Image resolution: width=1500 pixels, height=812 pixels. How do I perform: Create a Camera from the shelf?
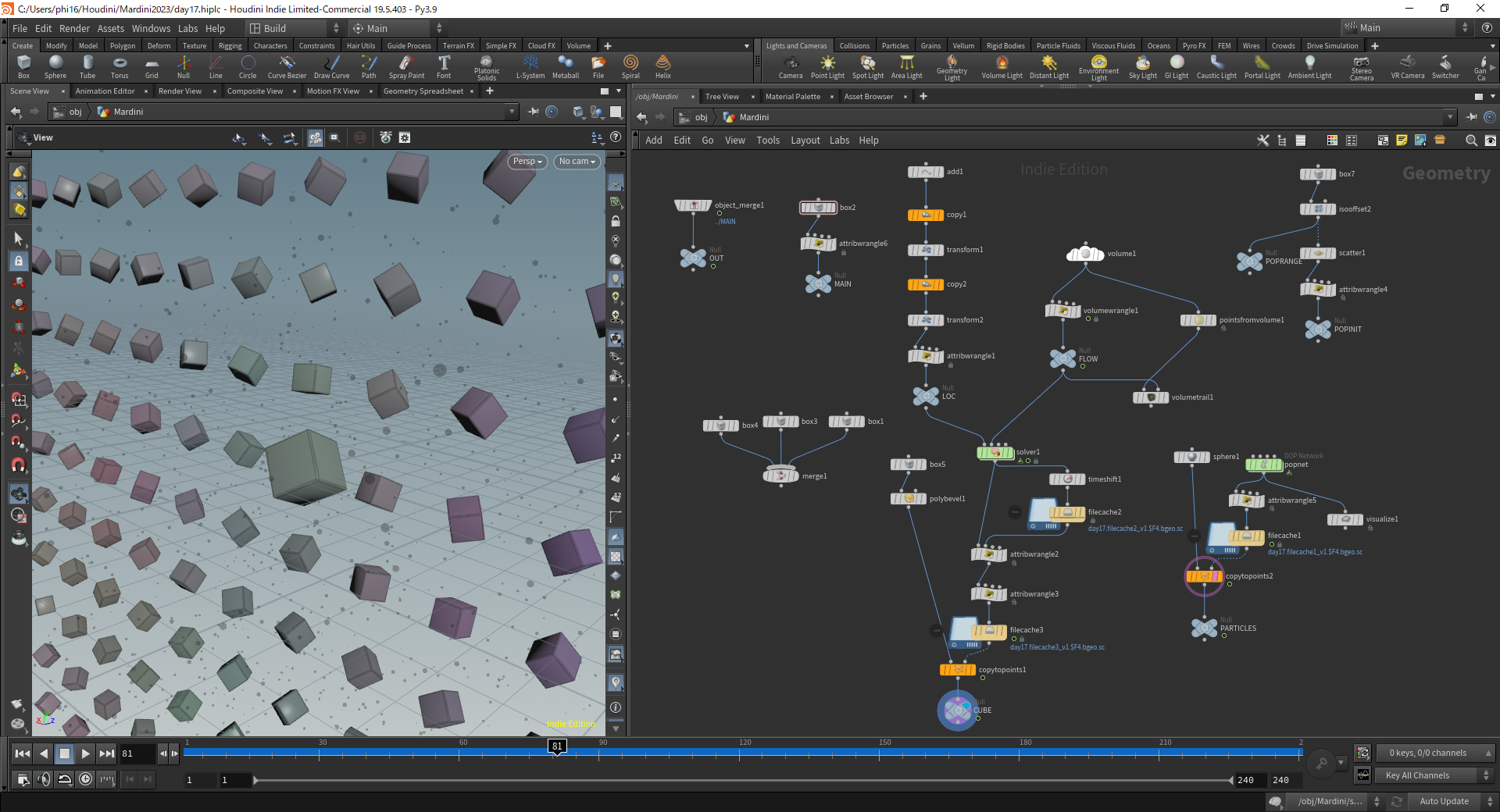791,67
